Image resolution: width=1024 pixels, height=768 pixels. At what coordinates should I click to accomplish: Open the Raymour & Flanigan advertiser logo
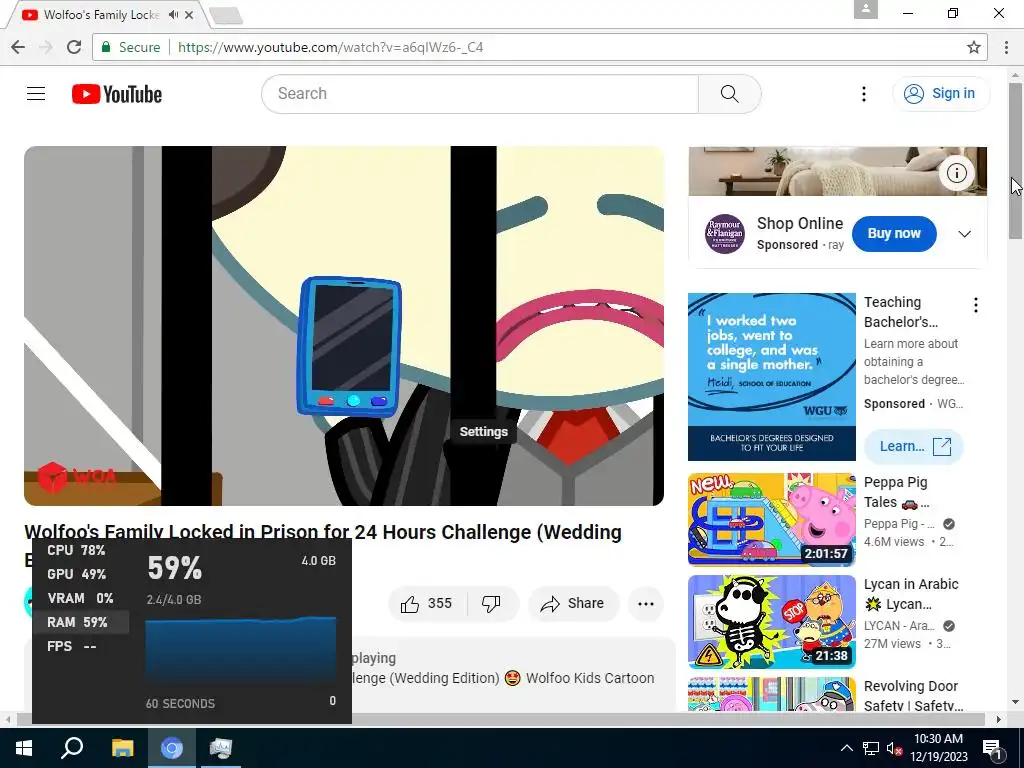725,234
